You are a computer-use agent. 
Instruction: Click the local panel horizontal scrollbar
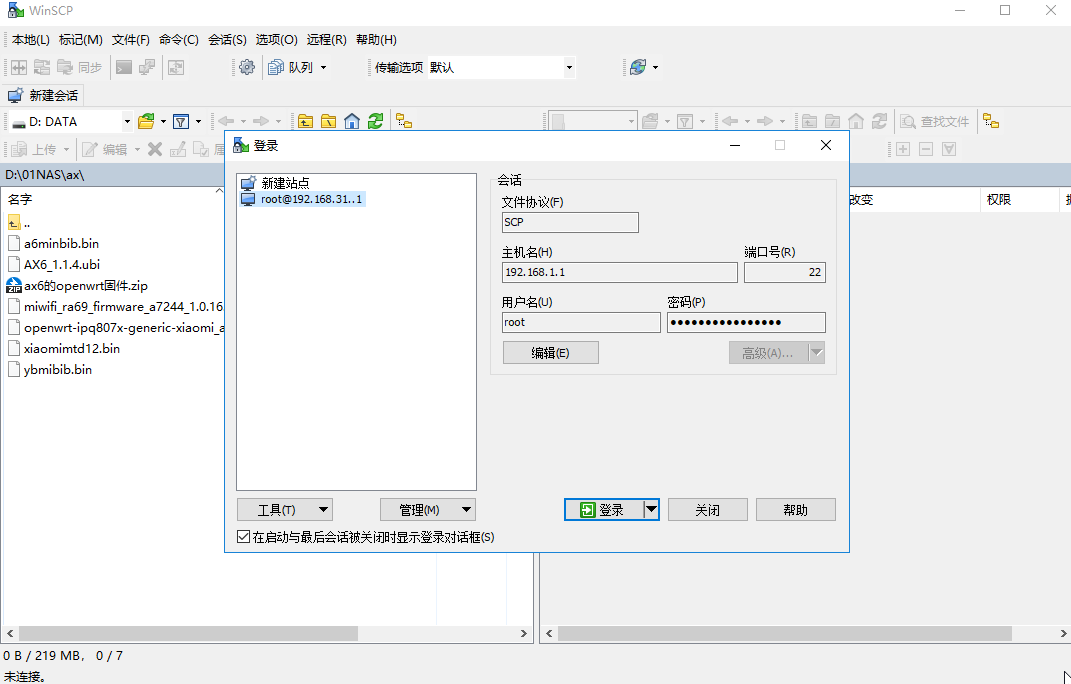click(268, 633)
